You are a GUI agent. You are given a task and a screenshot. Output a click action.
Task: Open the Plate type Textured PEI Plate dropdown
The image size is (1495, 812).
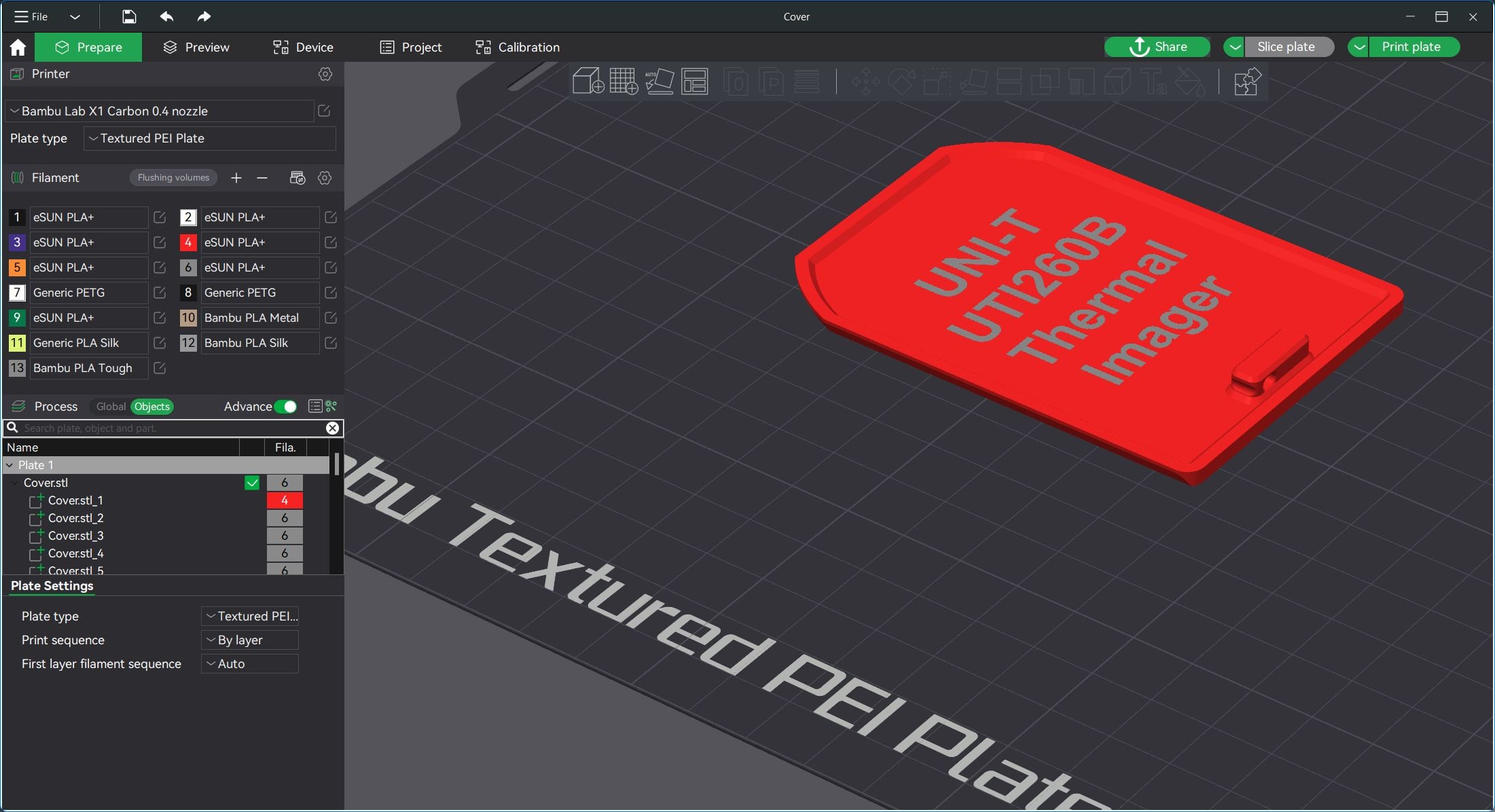coord(210,139)
